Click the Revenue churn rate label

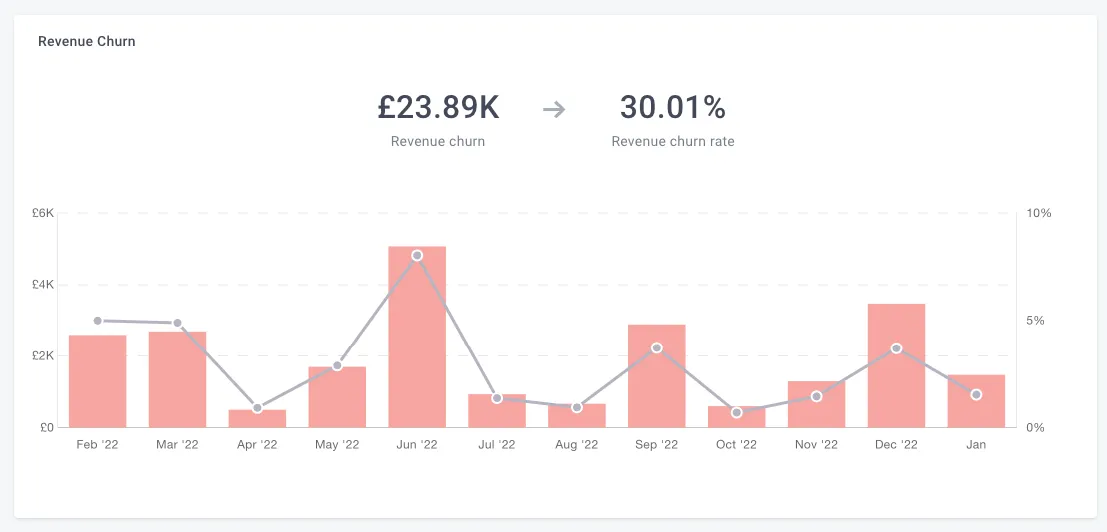(673, 141)
